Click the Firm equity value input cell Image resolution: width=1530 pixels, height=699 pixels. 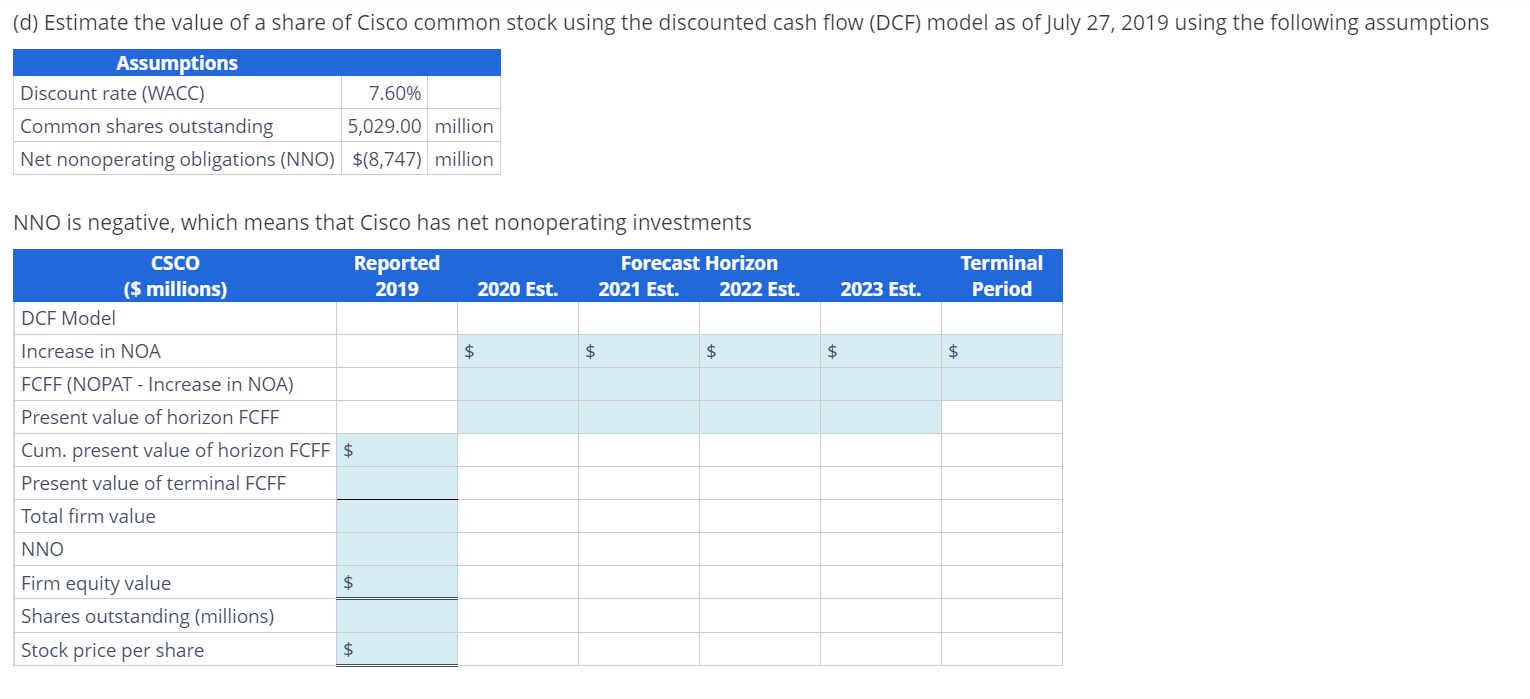click(x=395, y=582)
